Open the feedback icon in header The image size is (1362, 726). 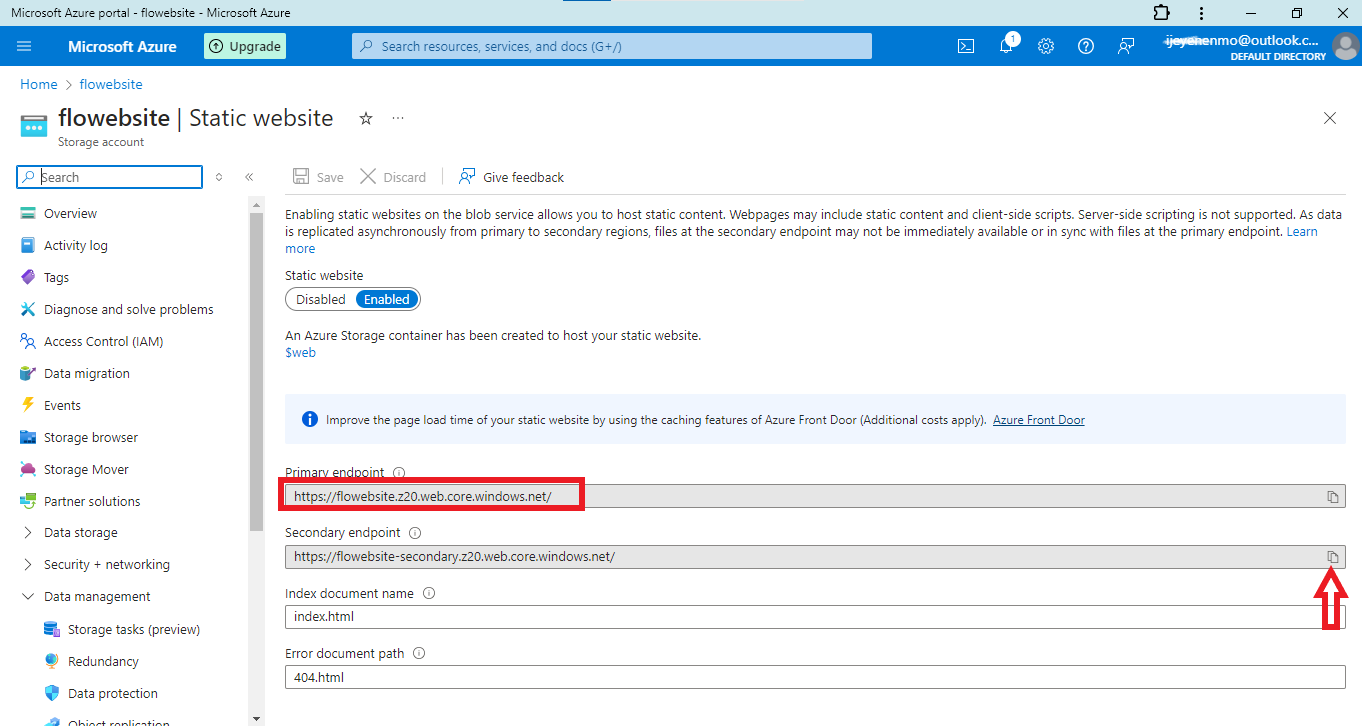tap(1126, 46)
